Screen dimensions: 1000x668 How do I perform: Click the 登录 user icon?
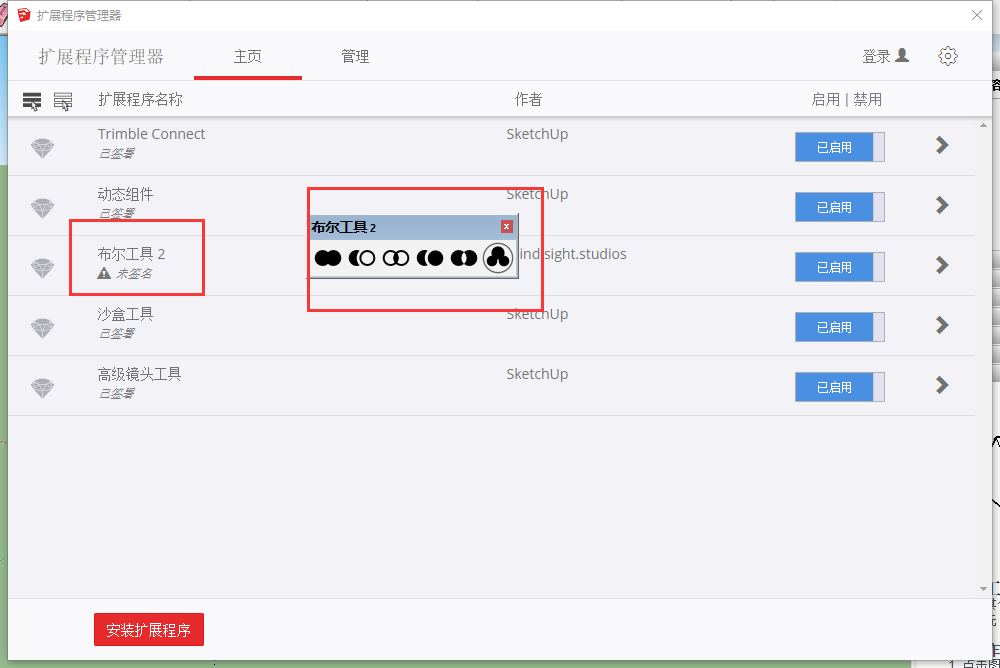902,56
